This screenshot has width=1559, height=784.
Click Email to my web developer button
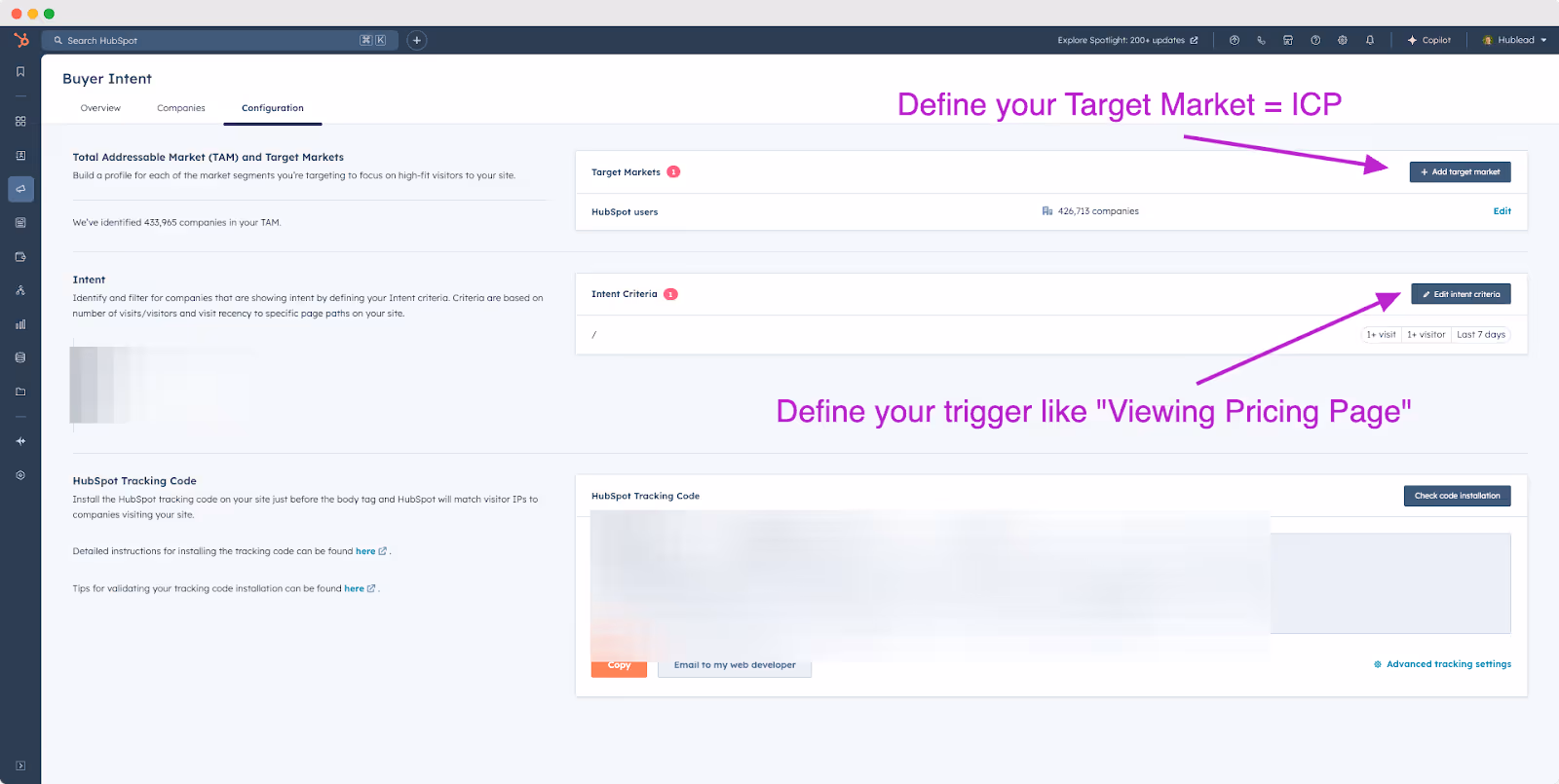[x=735, y=666]
